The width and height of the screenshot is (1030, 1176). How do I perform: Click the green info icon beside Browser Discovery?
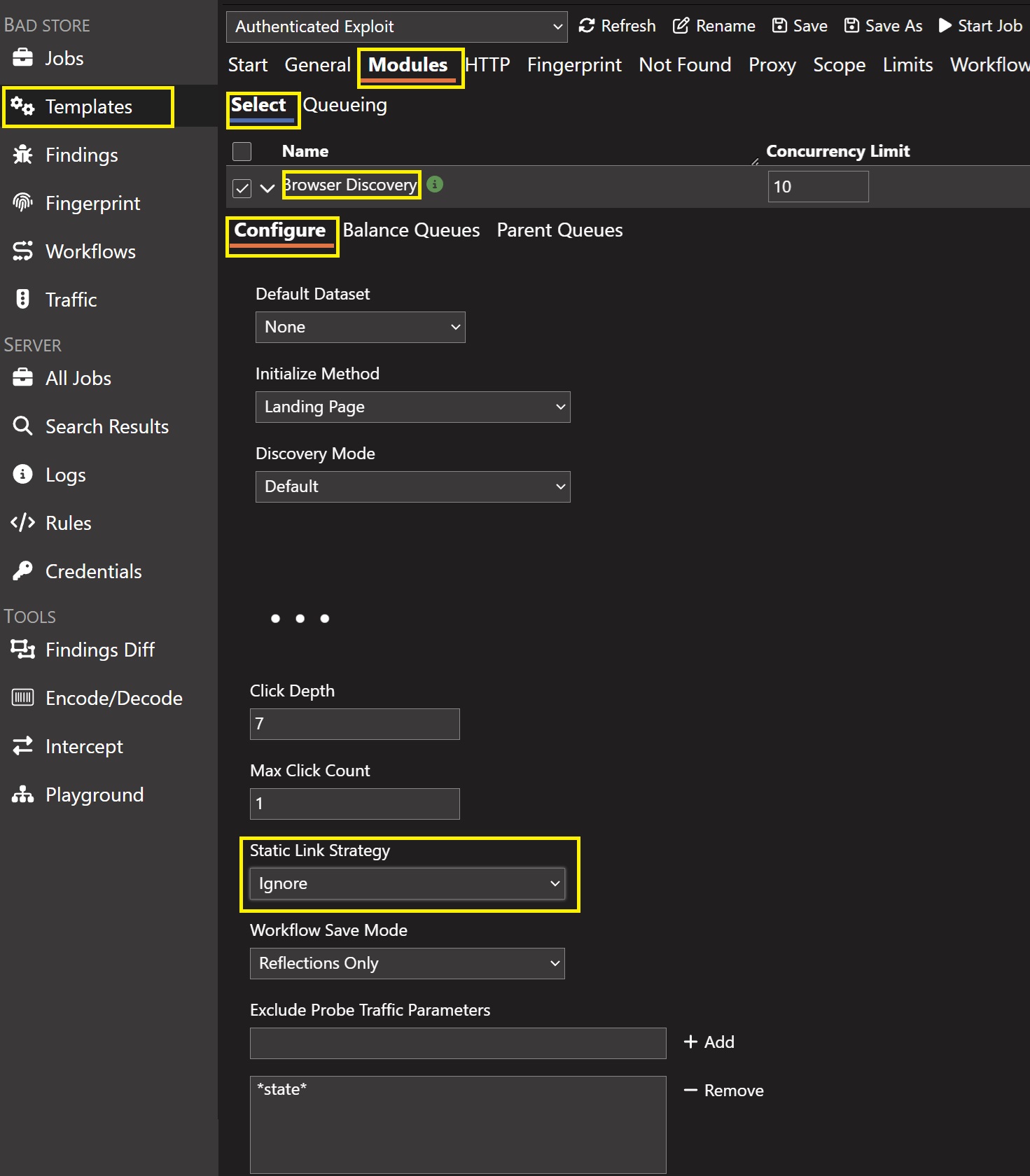pyautogui.click(x=435, y=184)
